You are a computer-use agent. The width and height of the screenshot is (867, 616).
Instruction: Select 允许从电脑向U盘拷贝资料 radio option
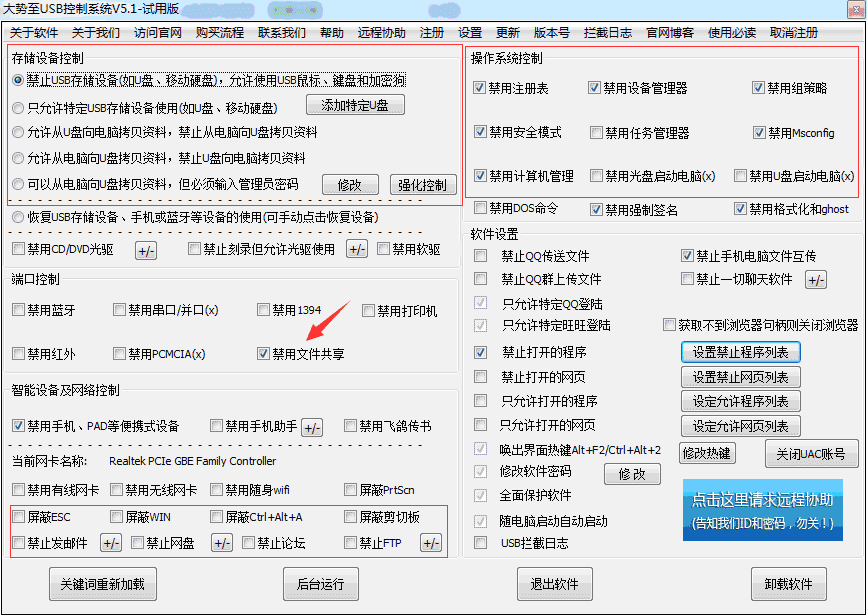coord(18,158)
